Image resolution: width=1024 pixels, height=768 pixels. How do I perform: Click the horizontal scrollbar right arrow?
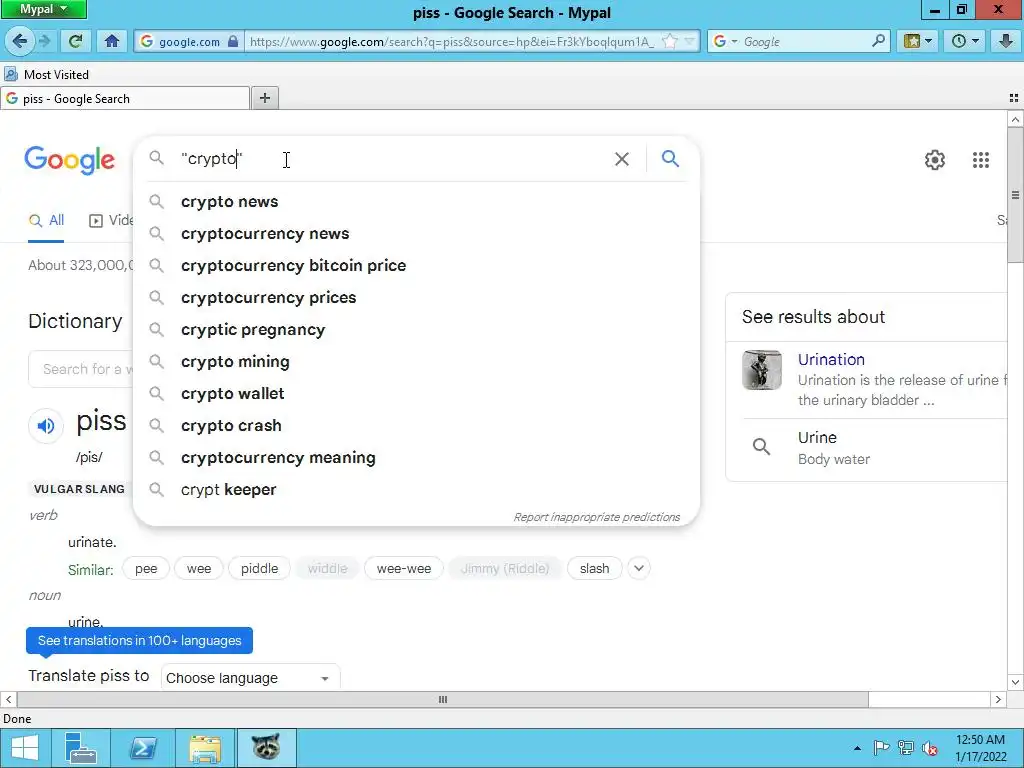[x=998, y=699]
